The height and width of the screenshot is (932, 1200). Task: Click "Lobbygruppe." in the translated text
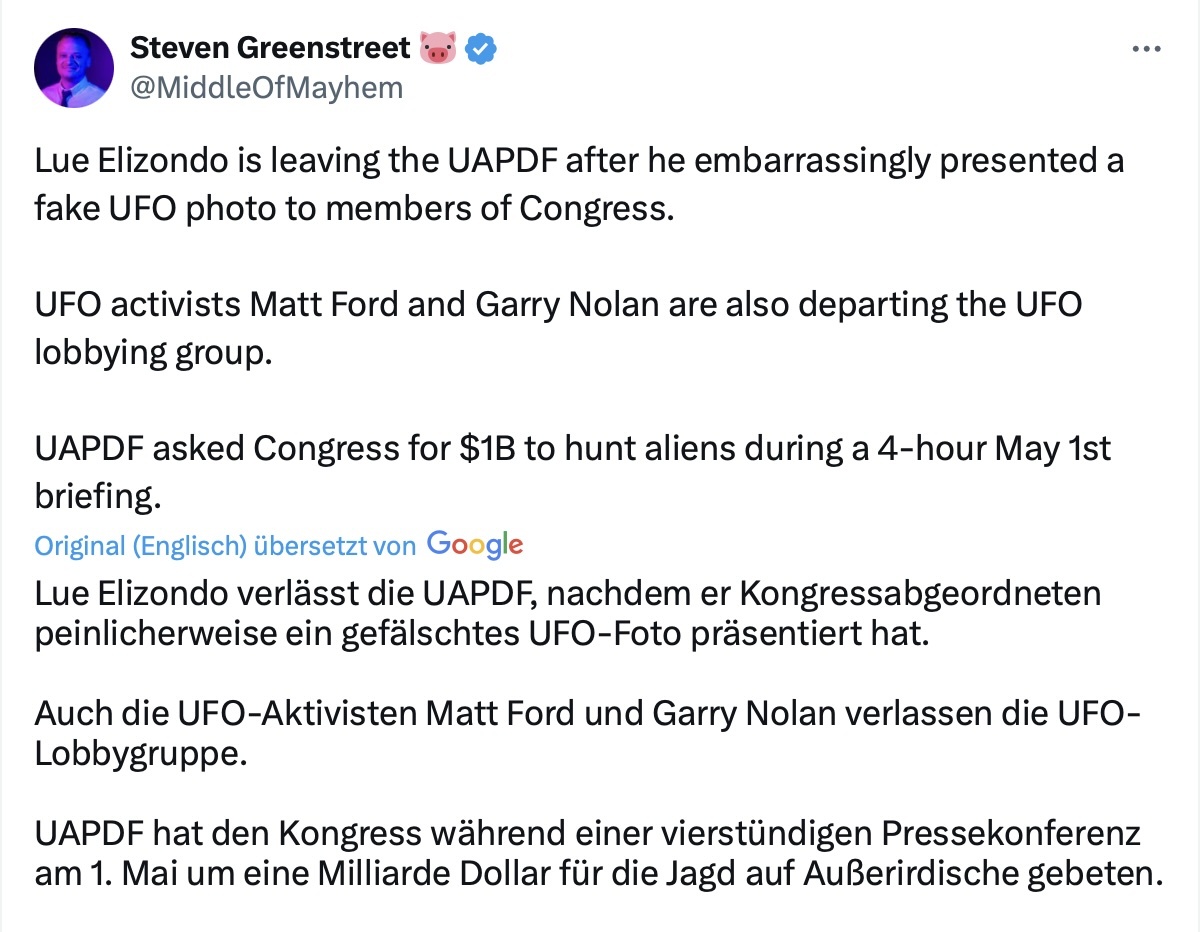click(140, 753)
